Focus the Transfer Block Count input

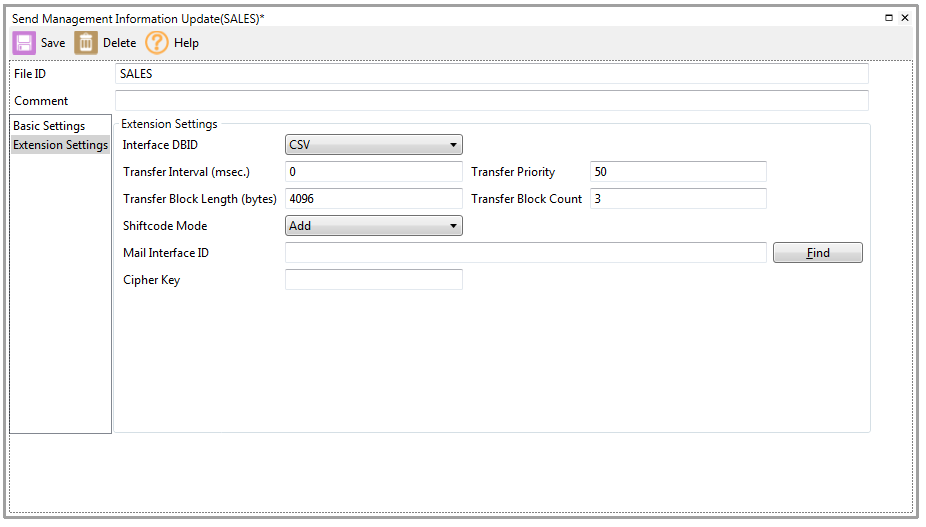coord(677,199)
